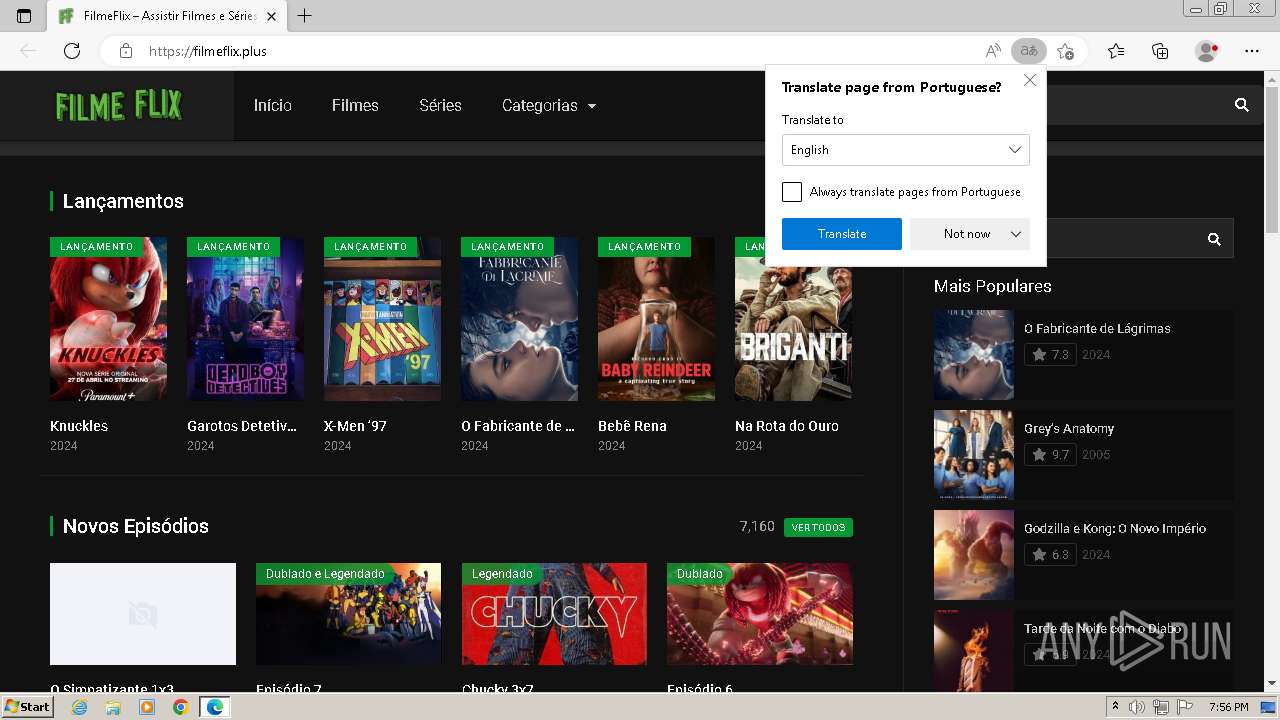Open O Fabricante de Lágrimas in Mais Populares
The image size is (1280, 720).
(1097, 328)
